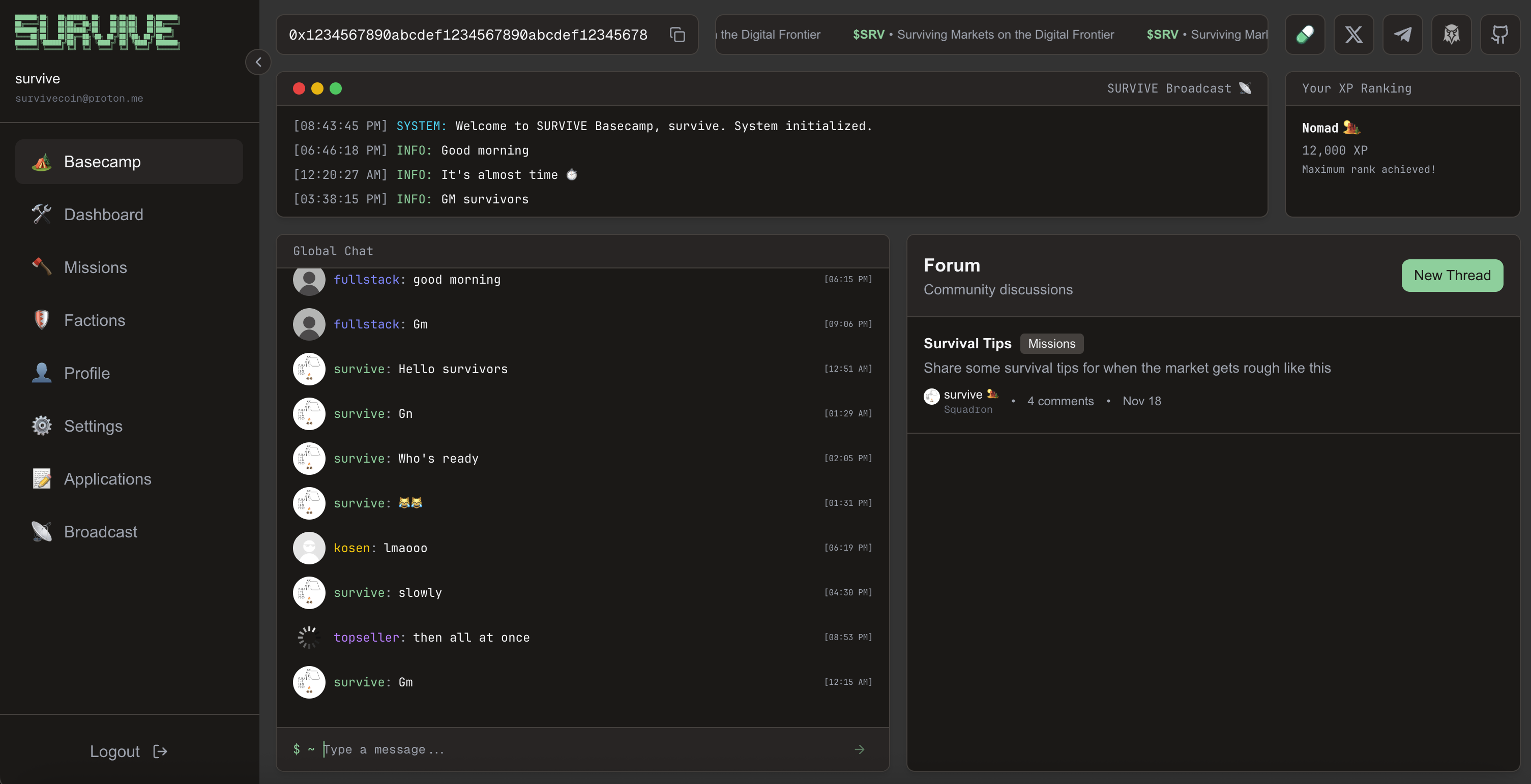
Task: Open the Dashboard page
Action: 129,215
